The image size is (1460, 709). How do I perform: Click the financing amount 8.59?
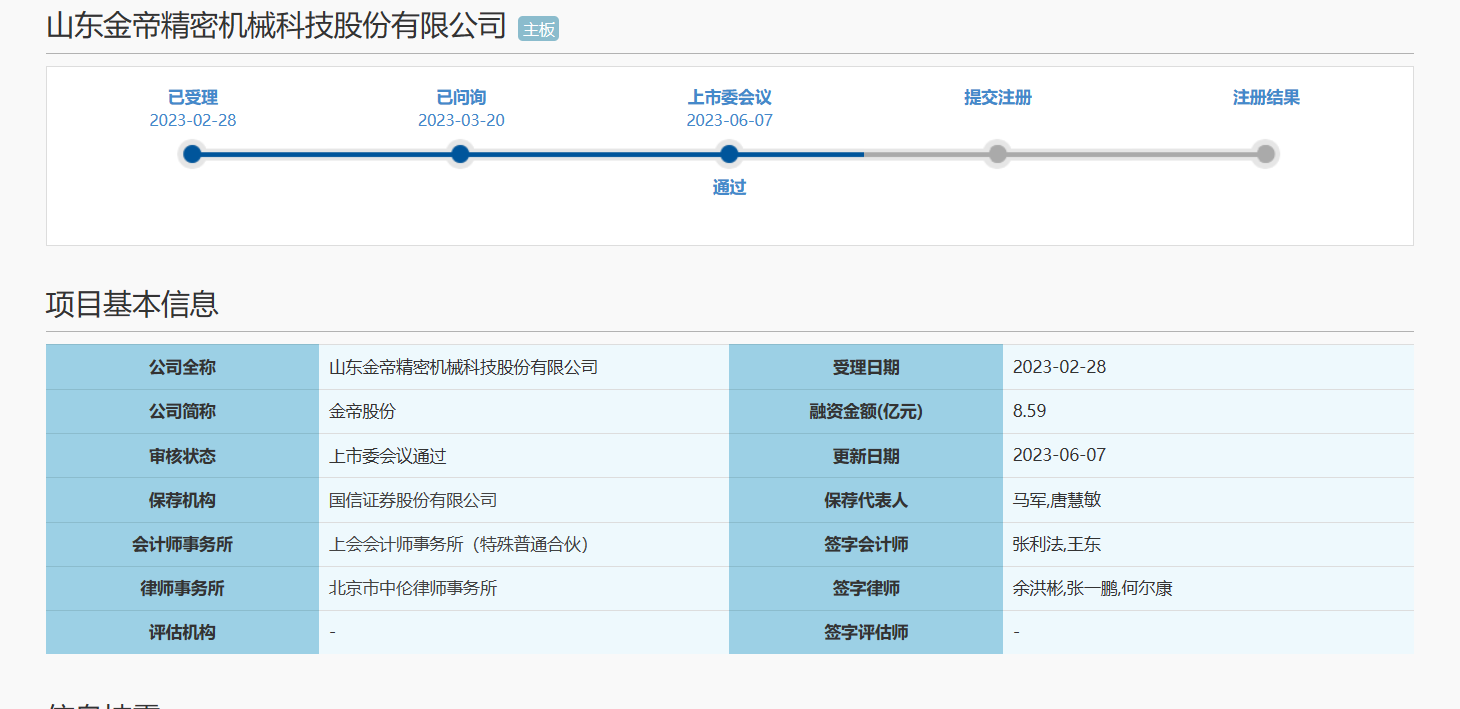coord(1208,411)
